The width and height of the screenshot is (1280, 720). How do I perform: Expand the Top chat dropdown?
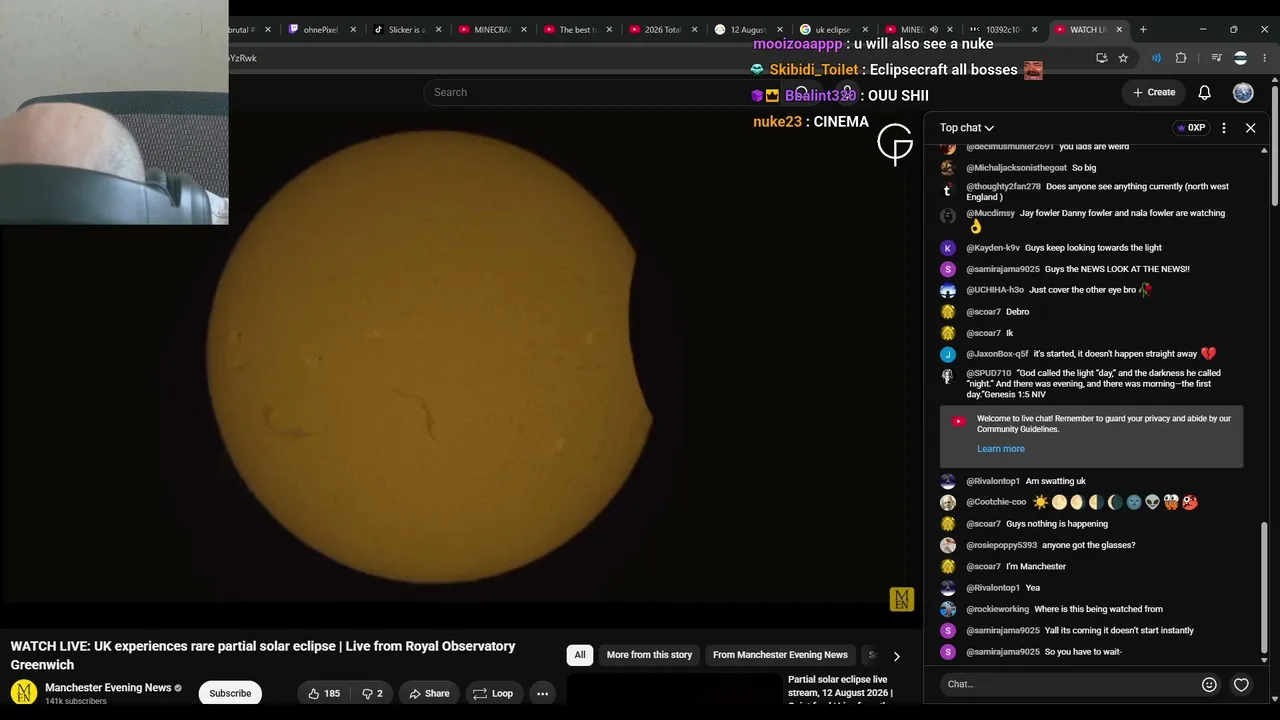(966, 128)
